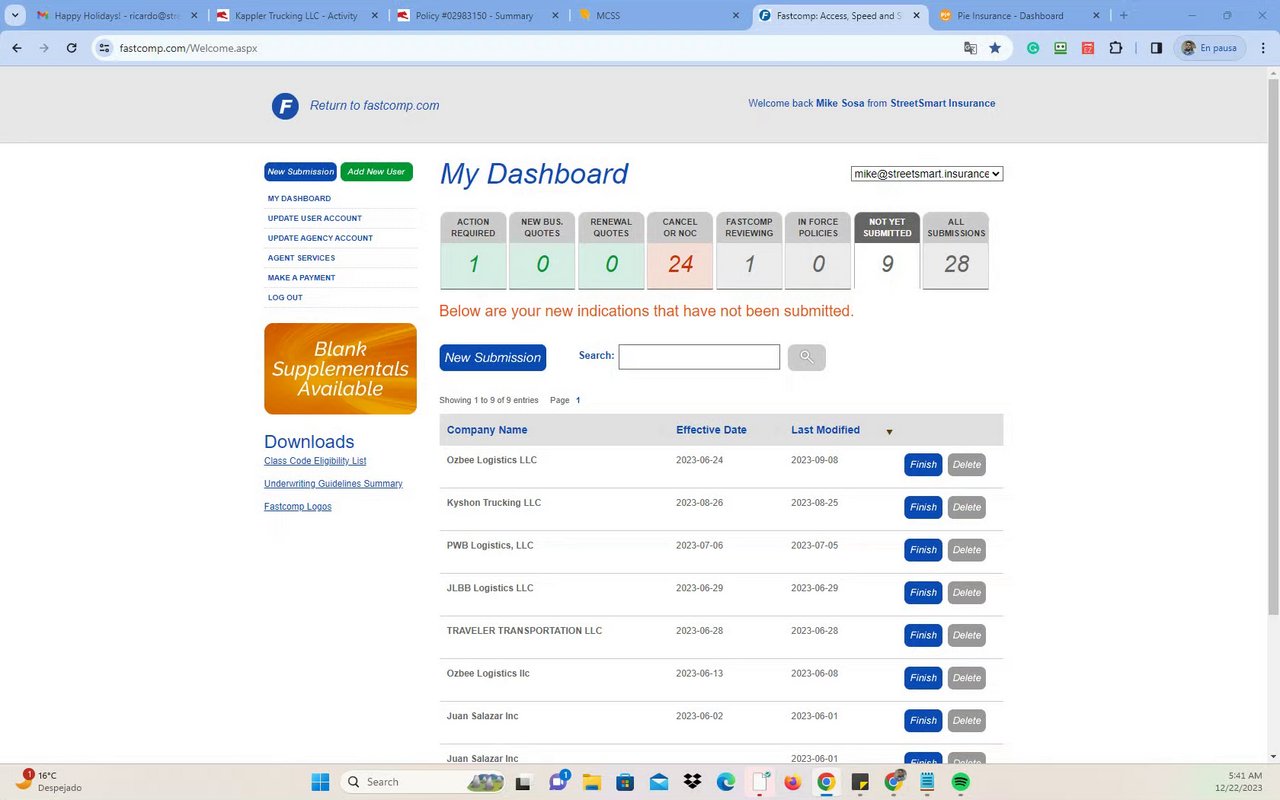Open the Windows Start menu
Image resolution: width=1280 pixels, height=800 pixels.
[320, 782]
